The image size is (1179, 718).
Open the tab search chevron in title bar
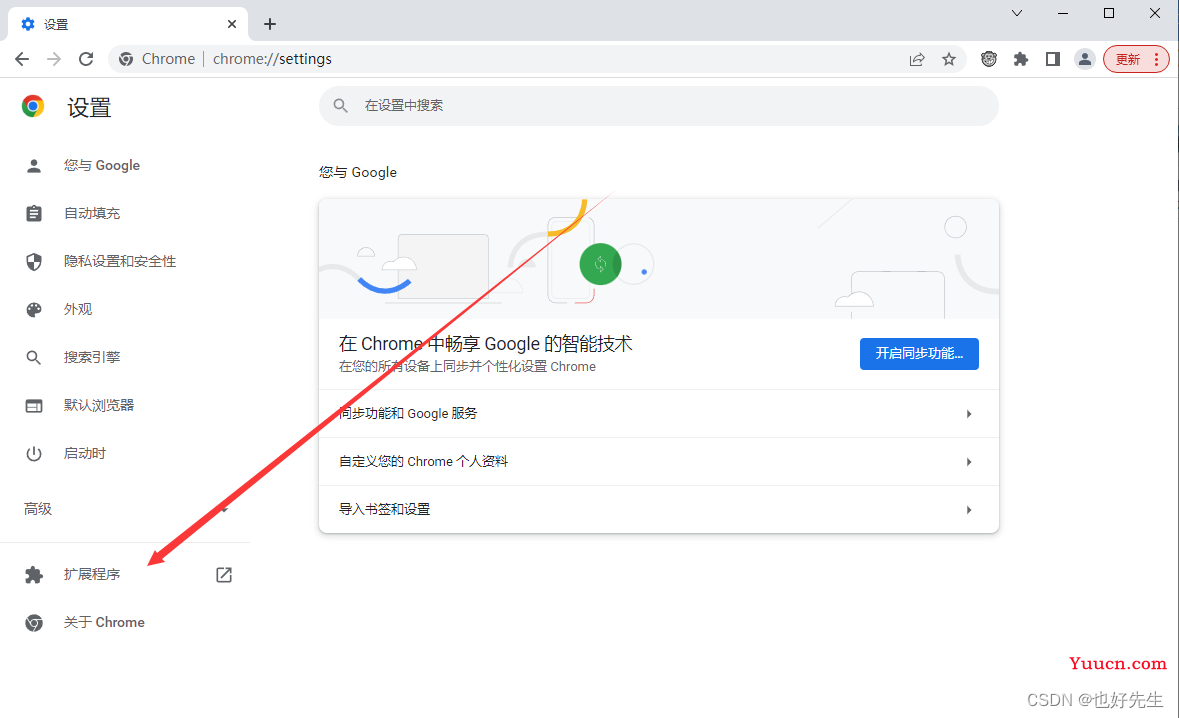[x=1017, y=14]
